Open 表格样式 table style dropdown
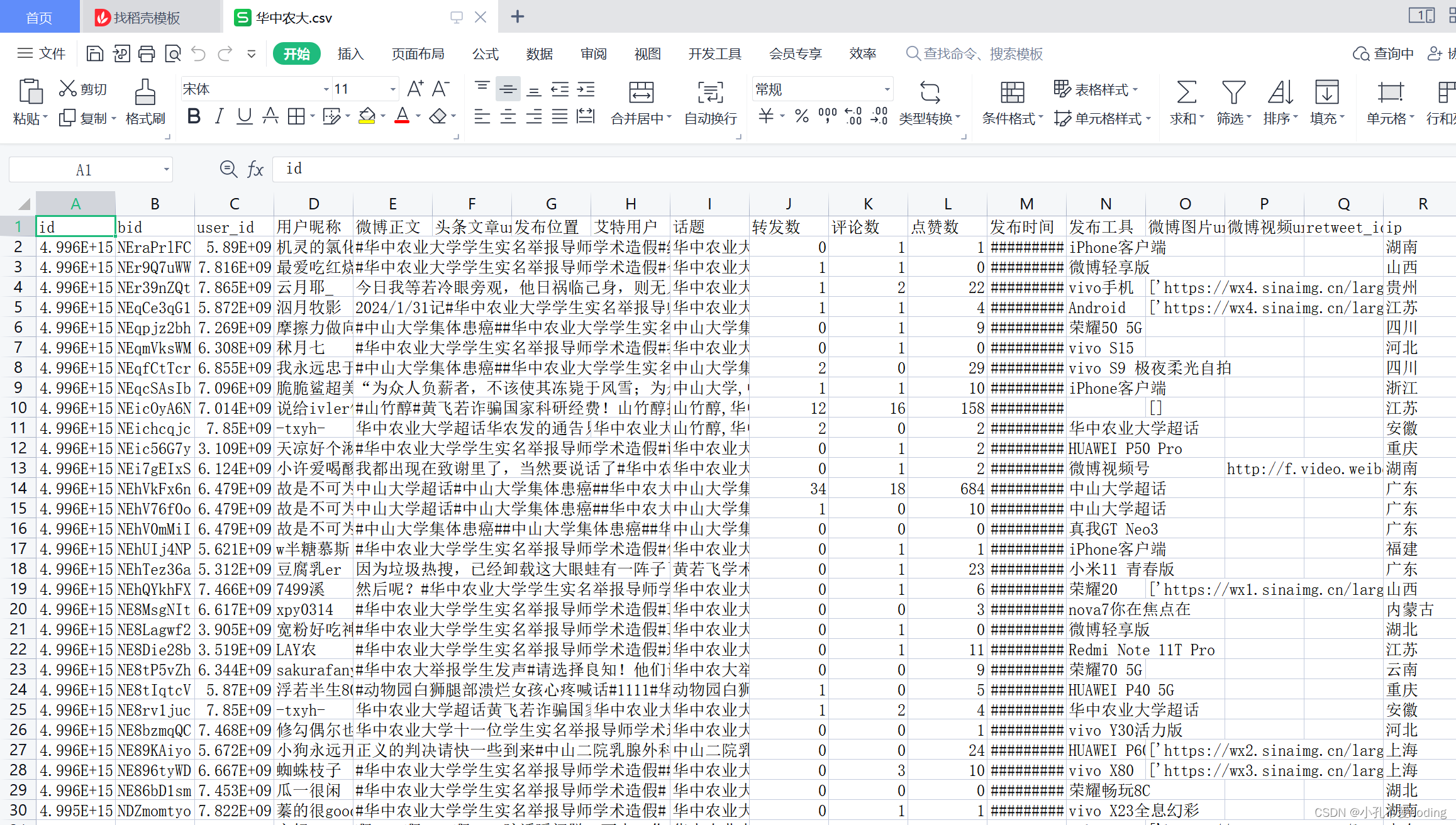The image size is (1456, 825). coord(1096,89)
